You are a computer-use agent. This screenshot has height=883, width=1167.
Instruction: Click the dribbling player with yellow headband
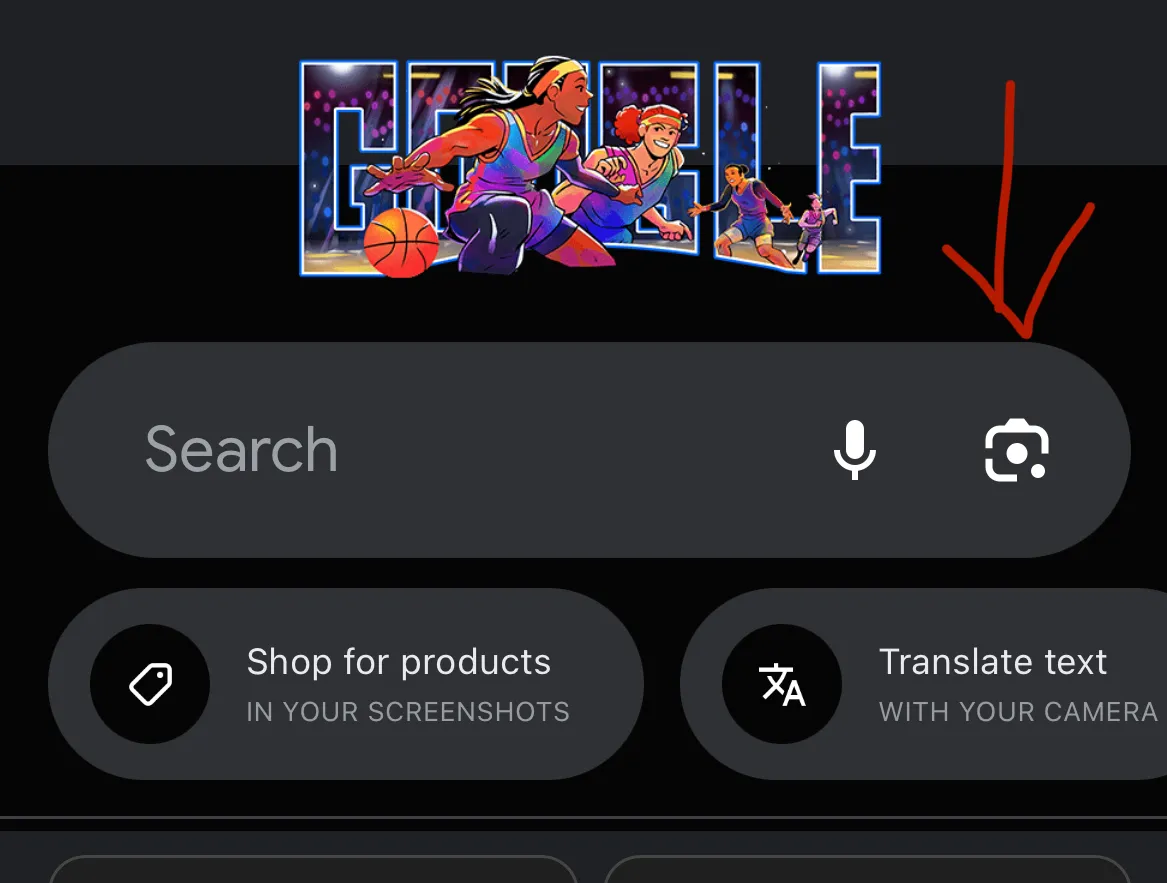click(x=491, y=164)
